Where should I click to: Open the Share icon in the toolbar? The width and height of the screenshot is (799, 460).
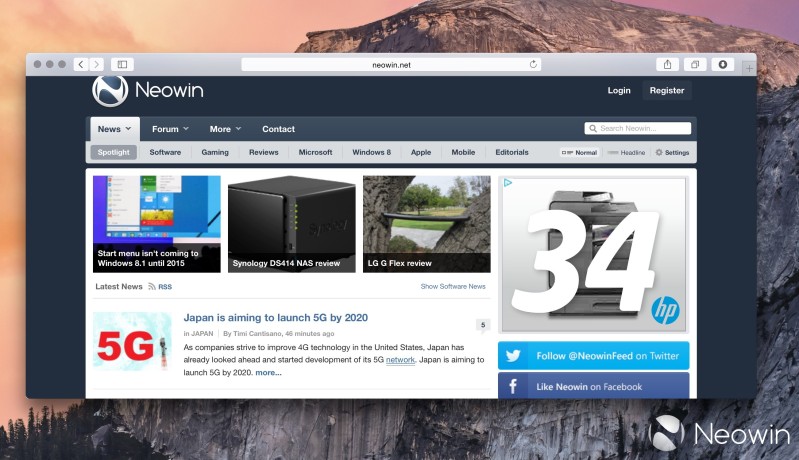668,64
